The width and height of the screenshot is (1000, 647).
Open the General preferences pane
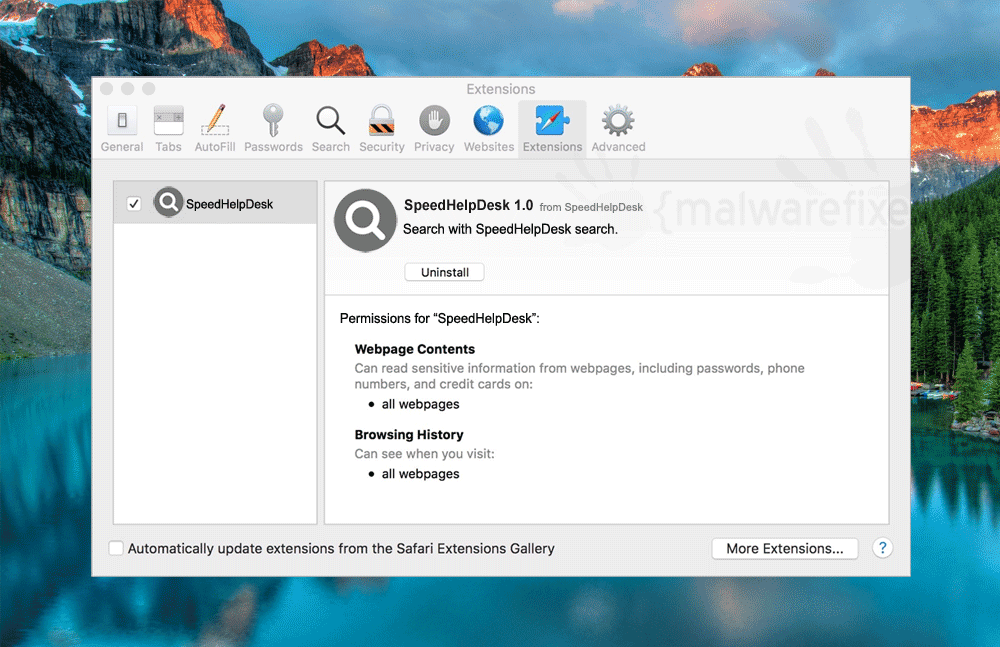point(122,129)
